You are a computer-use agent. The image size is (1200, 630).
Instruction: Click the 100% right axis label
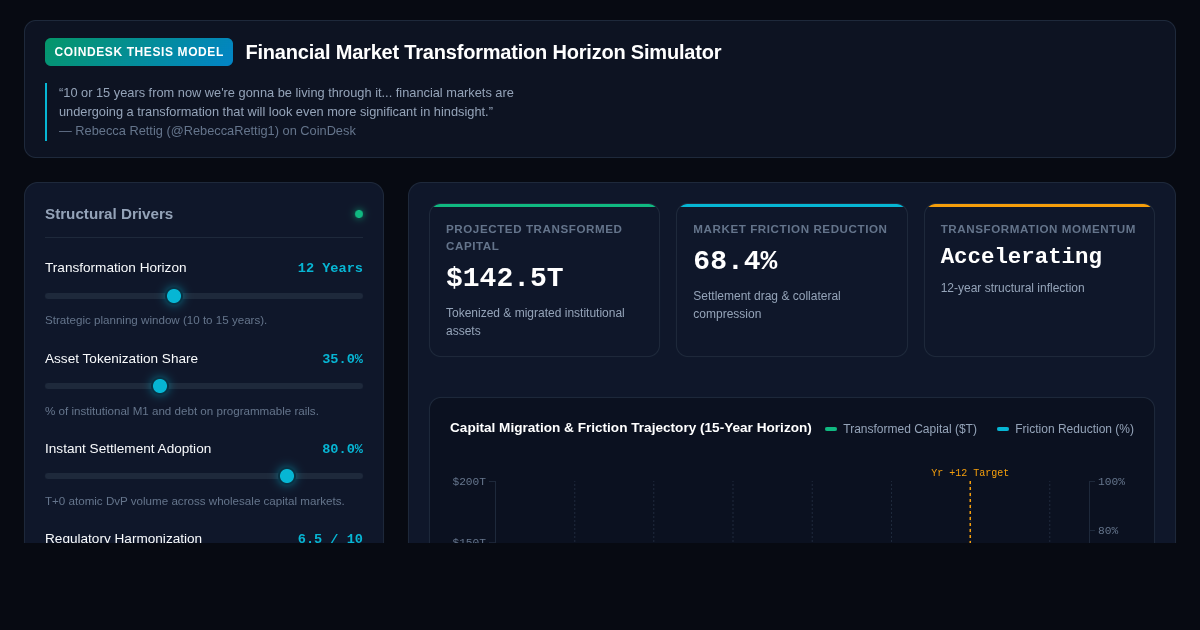point(1111,482)
